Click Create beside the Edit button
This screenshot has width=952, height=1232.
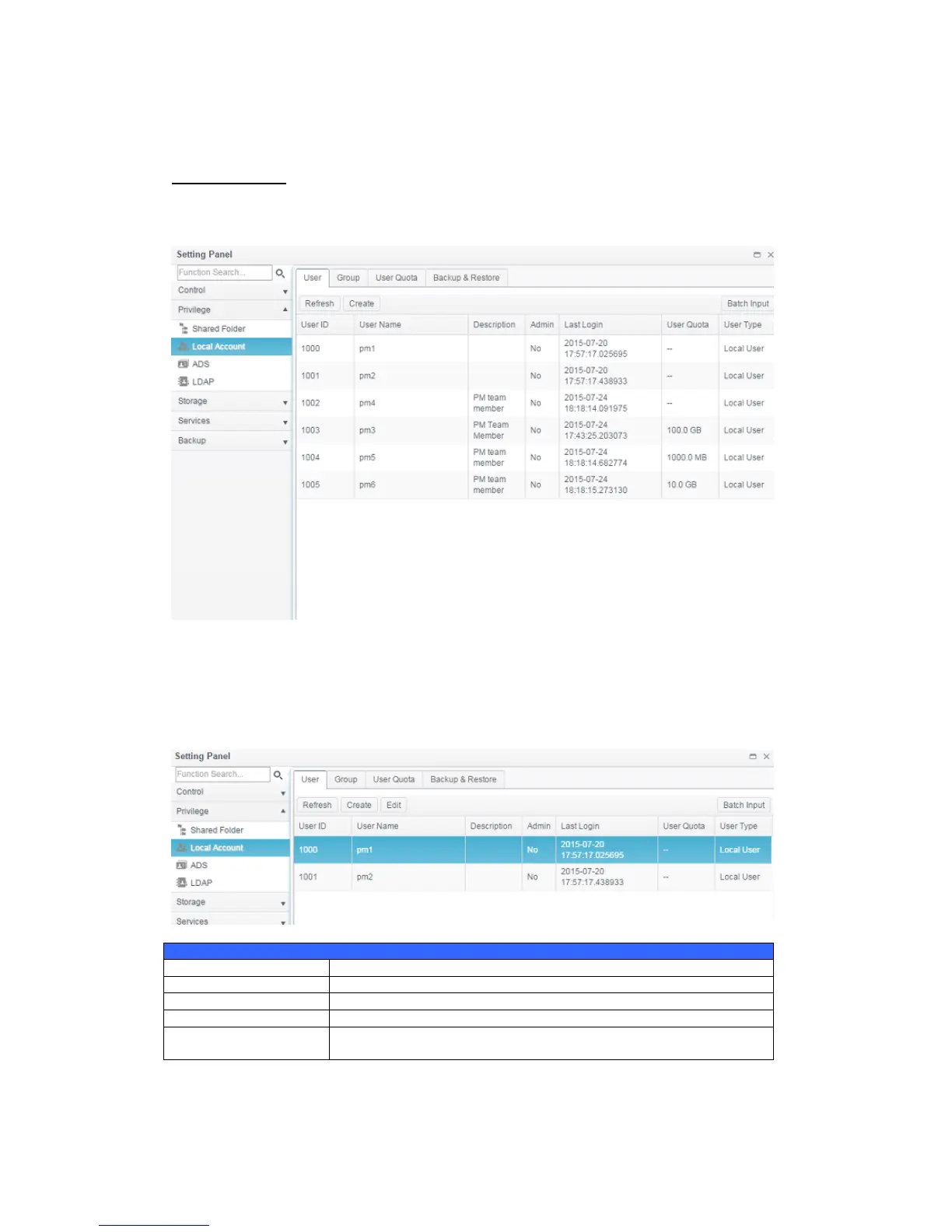click(x=359, y=805)
